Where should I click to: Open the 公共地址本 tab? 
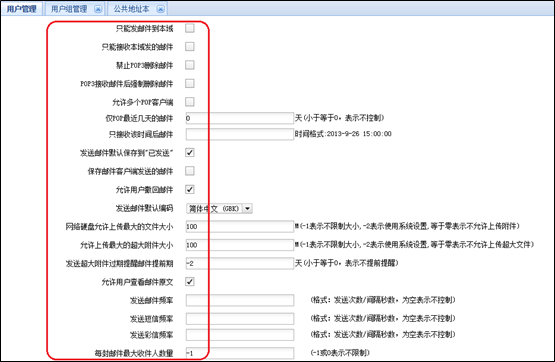[x=131, y=9]
